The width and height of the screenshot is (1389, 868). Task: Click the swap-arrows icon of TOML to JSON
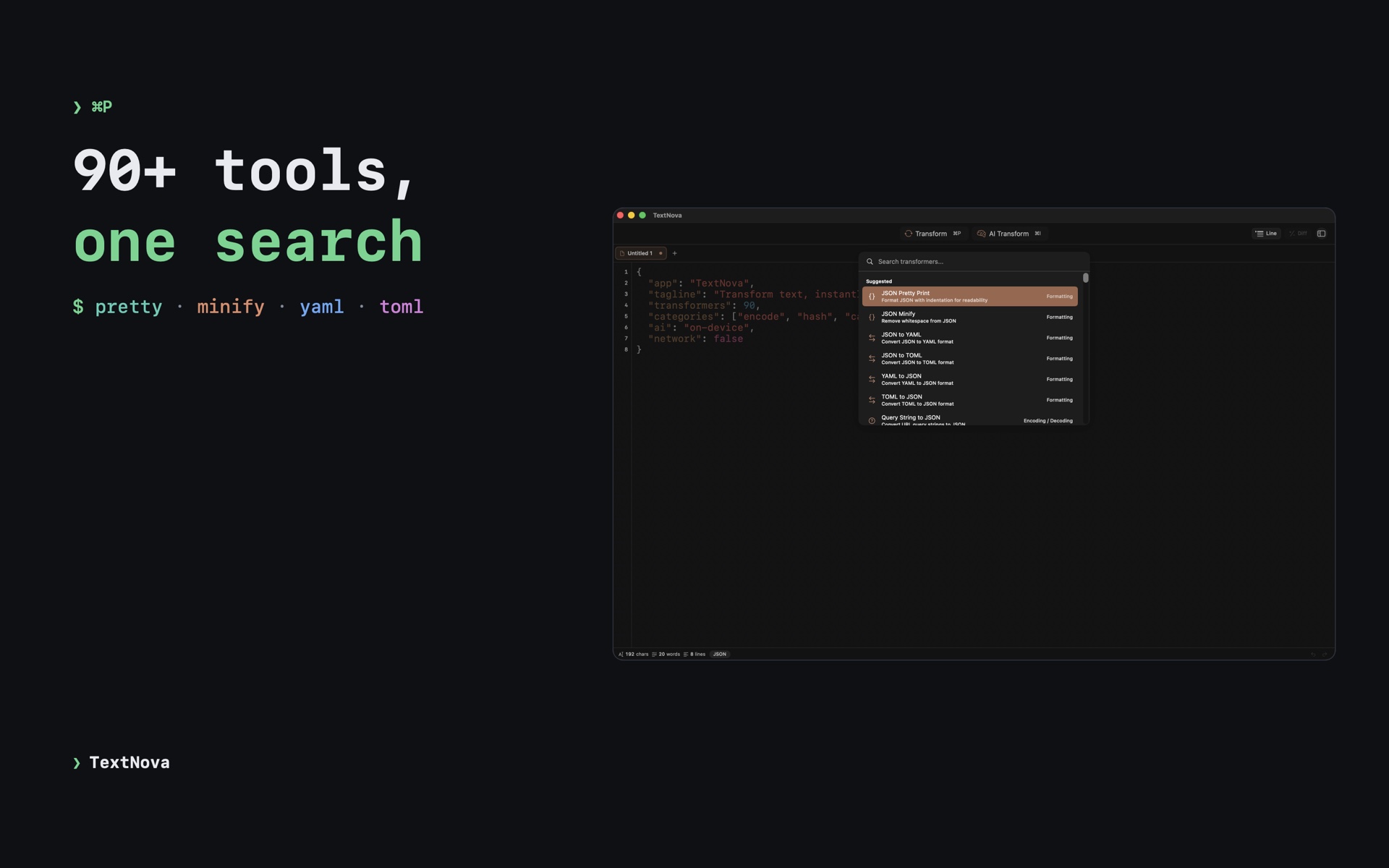click(x=872, y=400)
